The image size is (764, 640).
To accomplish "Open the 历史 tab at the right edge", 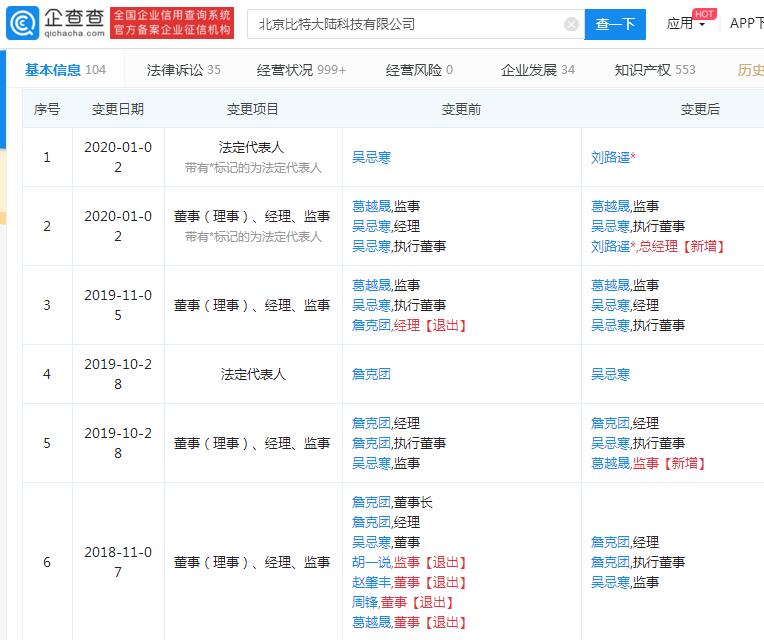I will point(750,70).
